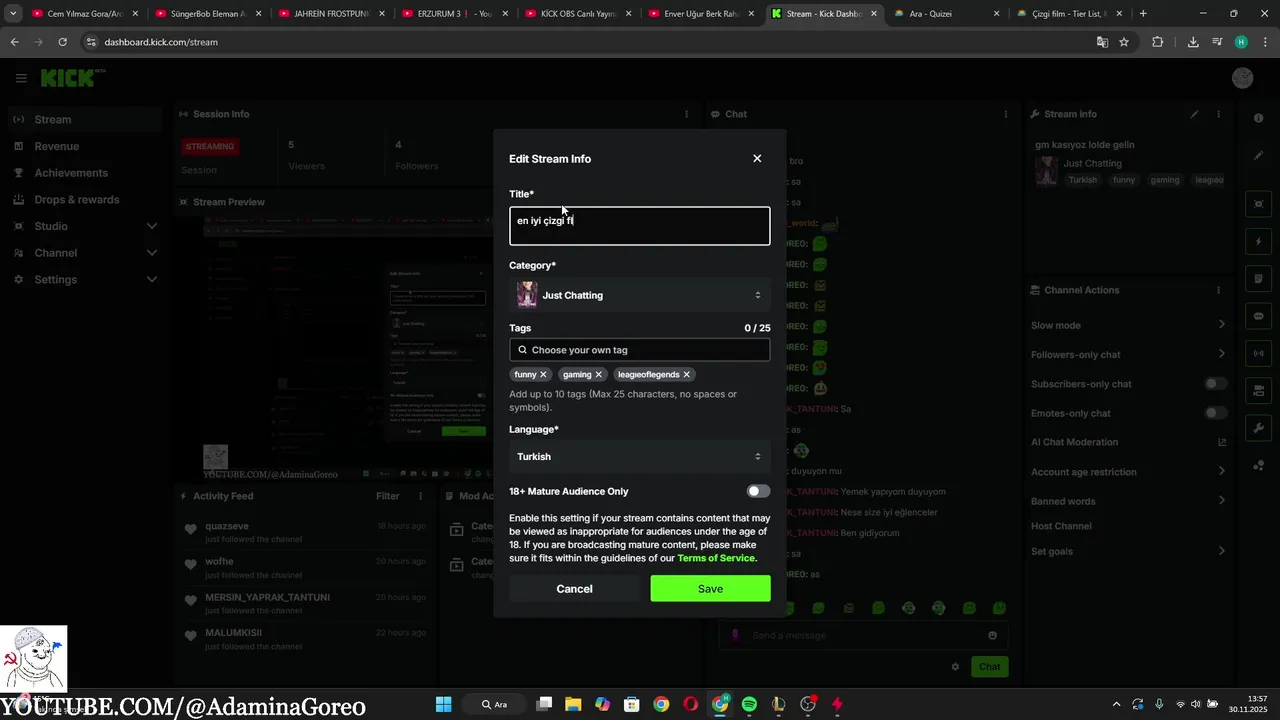Reload the page
Screen dimensions: 1280x720
62,42
